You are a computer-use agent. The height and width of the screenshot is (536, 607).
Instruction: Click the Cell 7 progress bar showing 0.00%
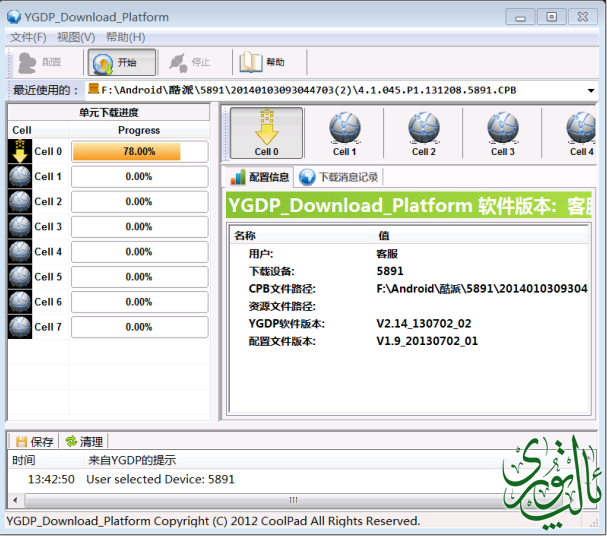[x=140, y=327]
